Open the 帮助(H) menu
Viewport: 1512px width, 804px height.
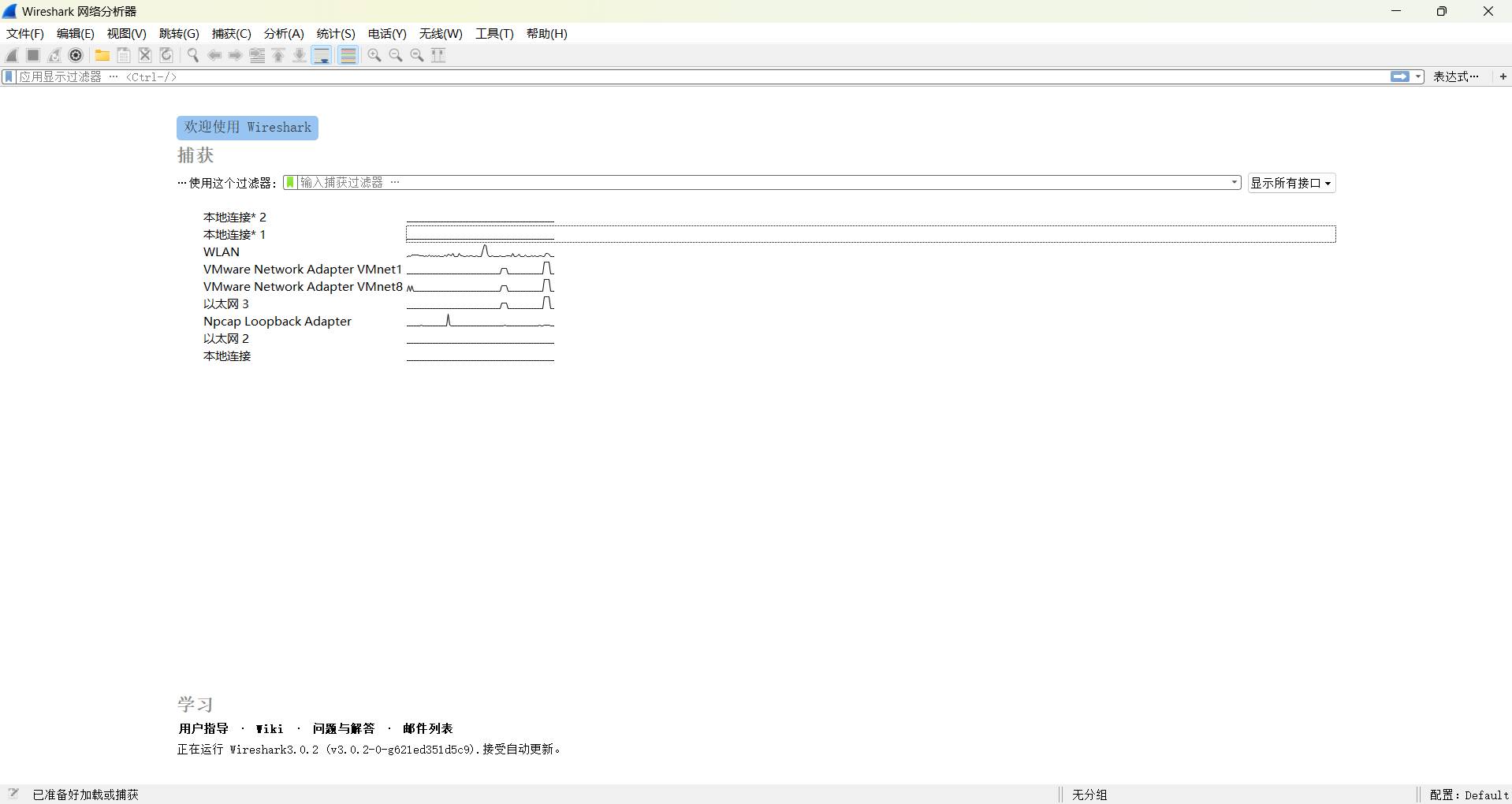coord(547,34)
